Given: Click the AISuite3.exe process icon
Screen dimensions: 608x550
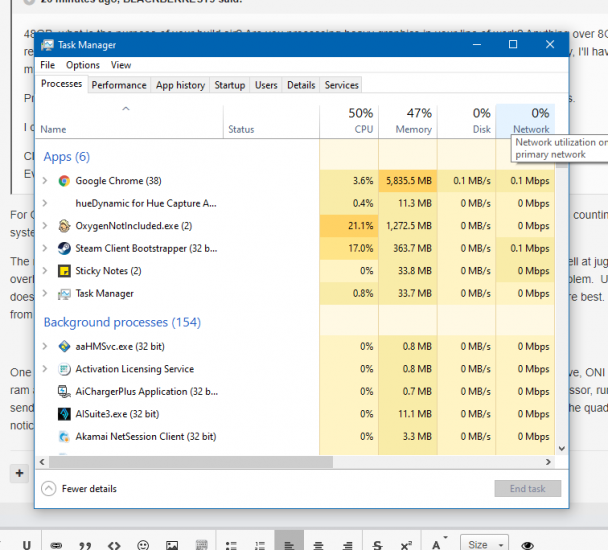Looking at the screenshot, I should coord(64,414).
